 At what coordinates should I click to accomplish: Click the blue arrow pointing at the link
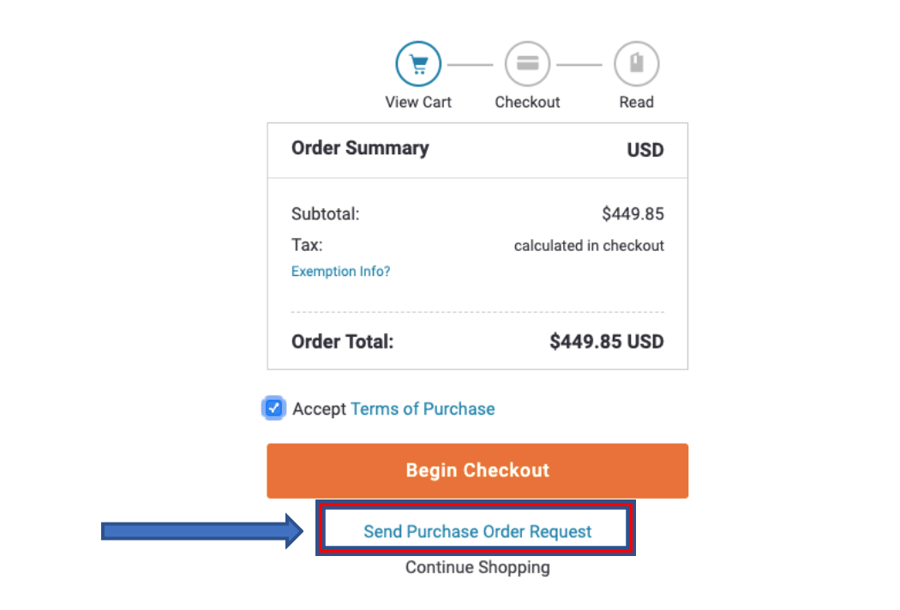point(200,531)
